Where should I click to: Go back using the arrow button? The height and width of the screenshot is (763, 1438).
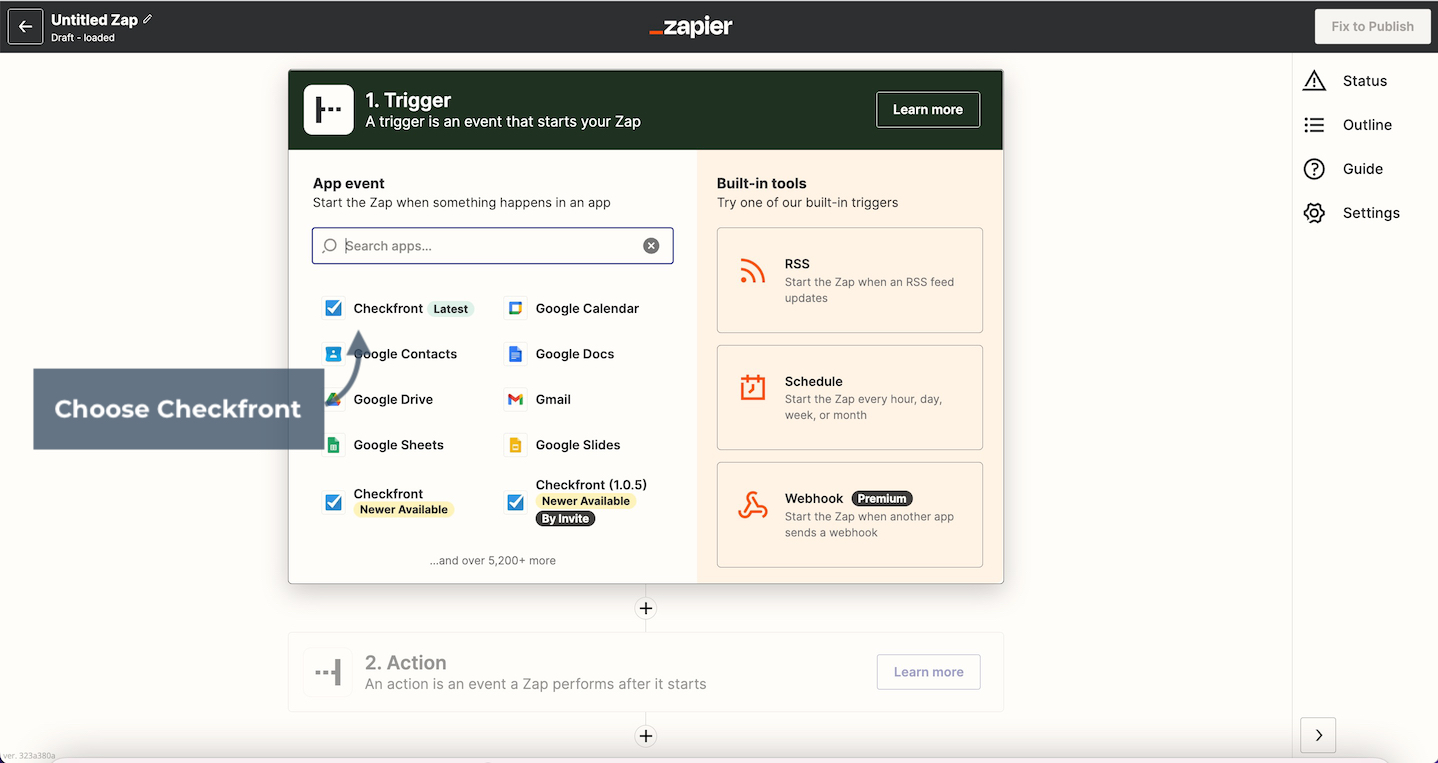pyautogui.click(x=25, y=27)
